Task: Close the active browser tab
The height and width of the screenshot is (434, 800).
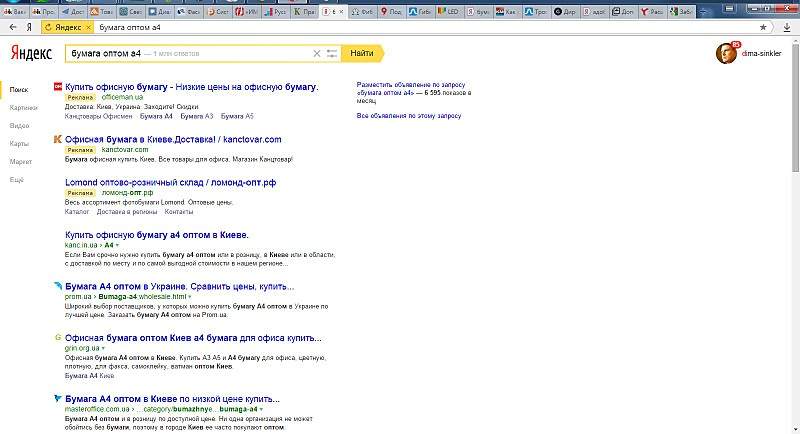Action: pos(341,12)
